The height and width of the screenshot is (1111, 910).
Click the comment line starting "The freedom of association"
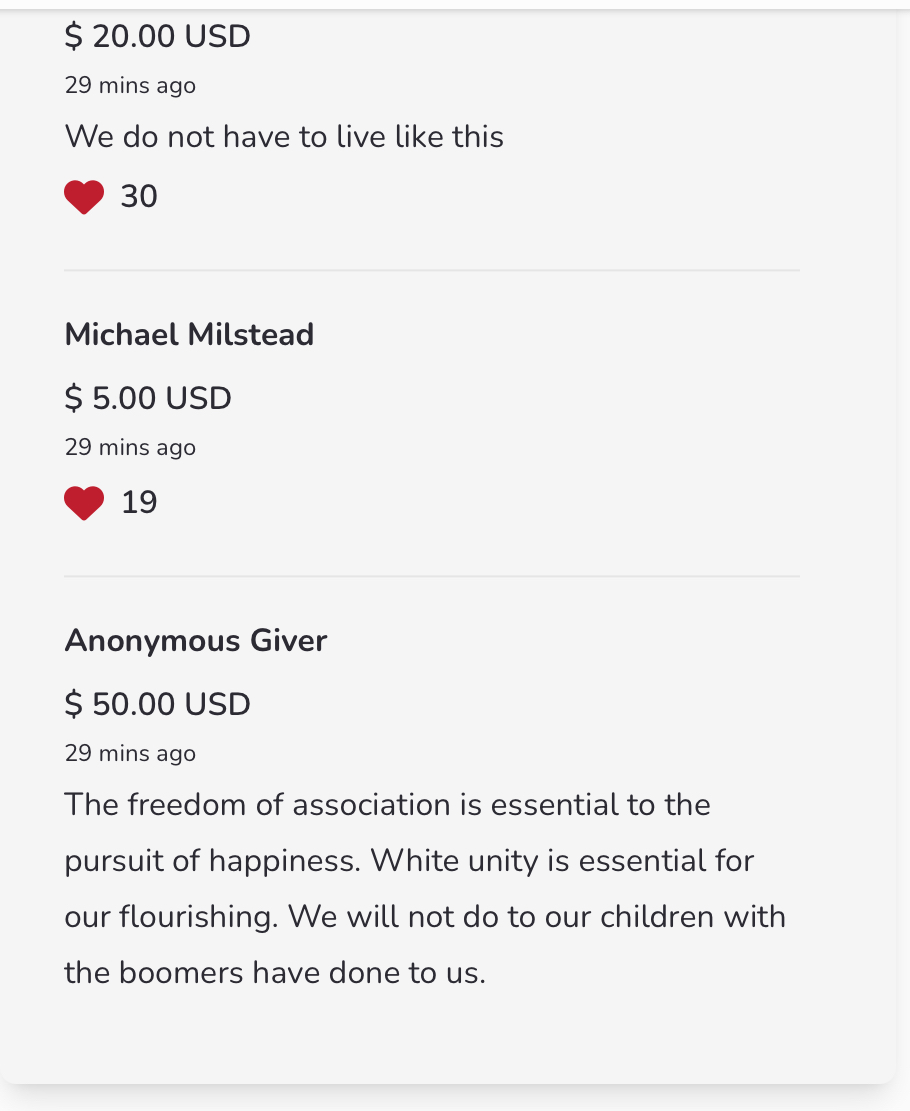click(387, 805)
